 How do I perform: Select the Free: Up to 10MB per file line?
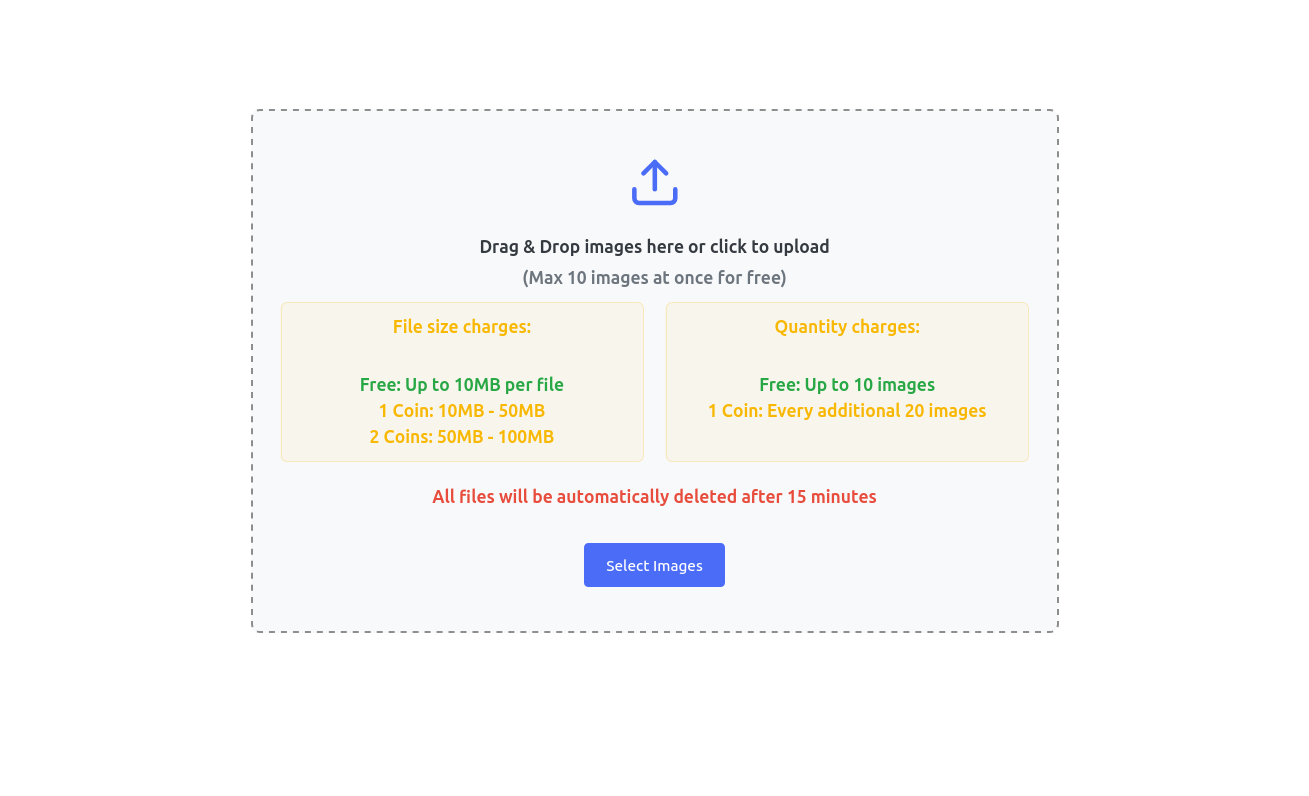coord(461,384)
